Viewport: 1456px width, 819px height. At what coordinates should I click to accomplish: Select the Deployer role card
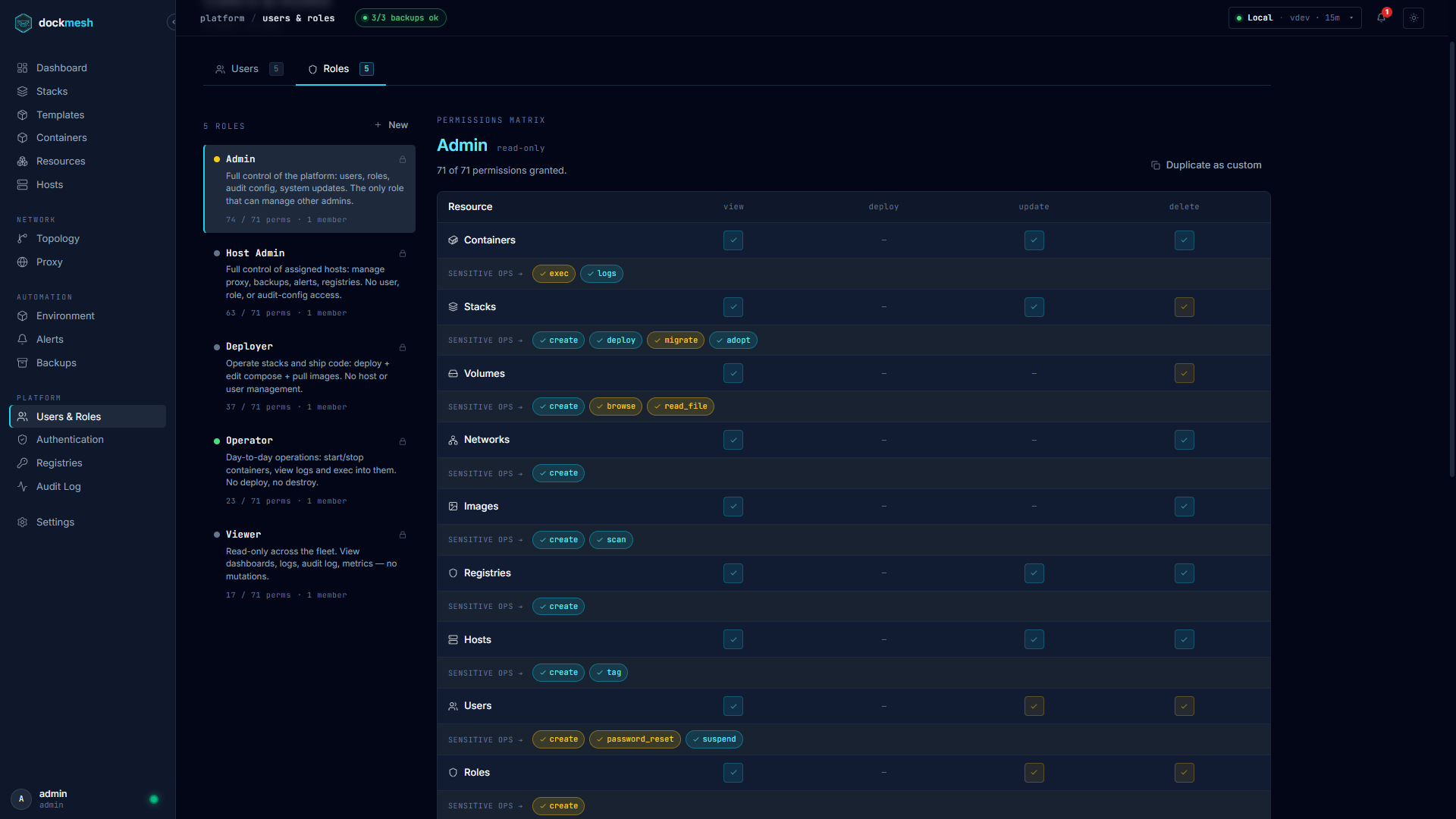coord(309,376)
